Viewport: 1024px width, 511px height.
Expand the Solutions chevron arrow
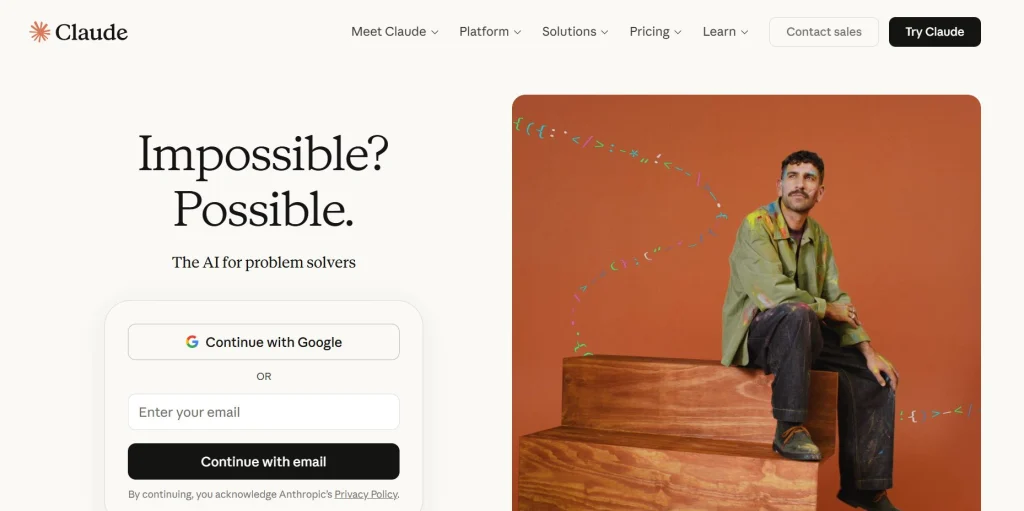click(604, 32)
